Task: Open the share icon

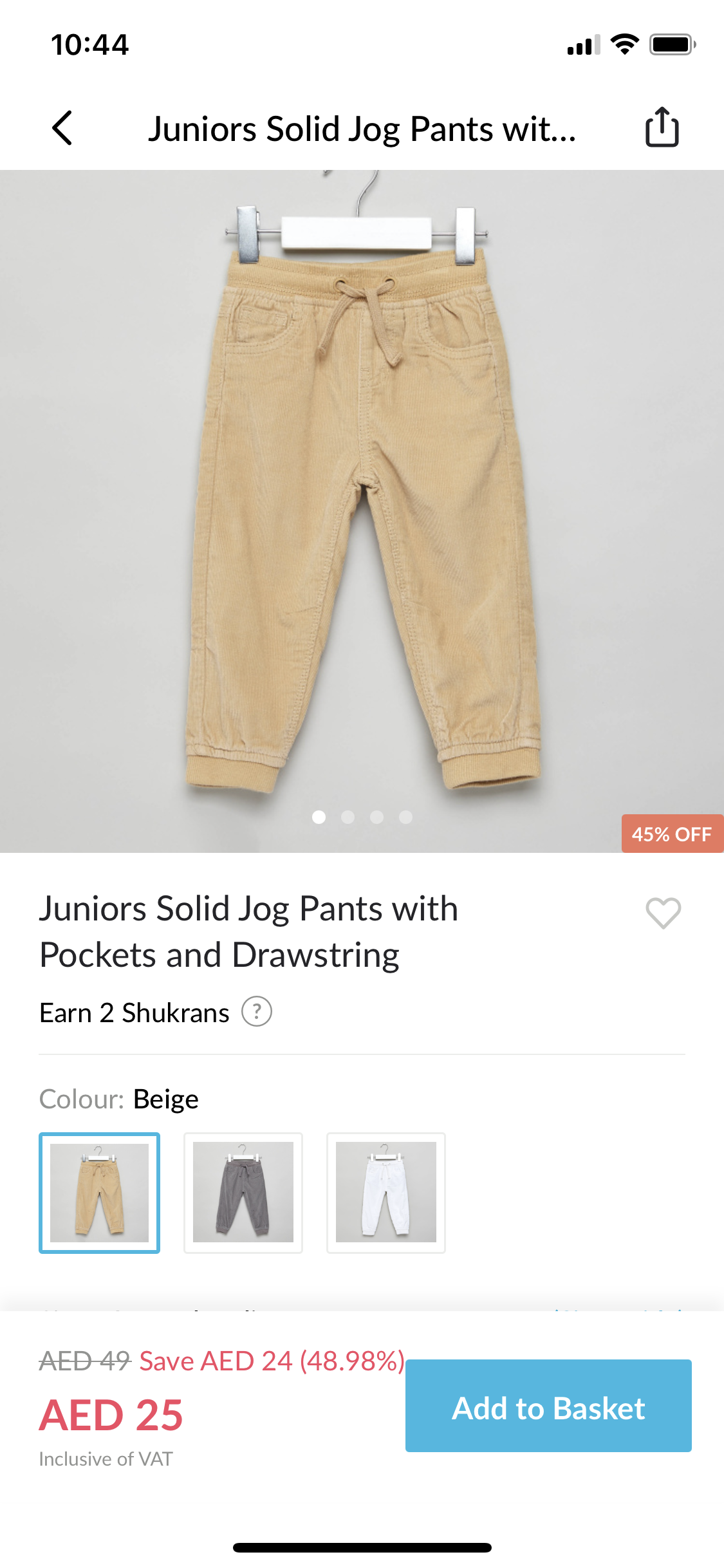Action: pos(662,127)
